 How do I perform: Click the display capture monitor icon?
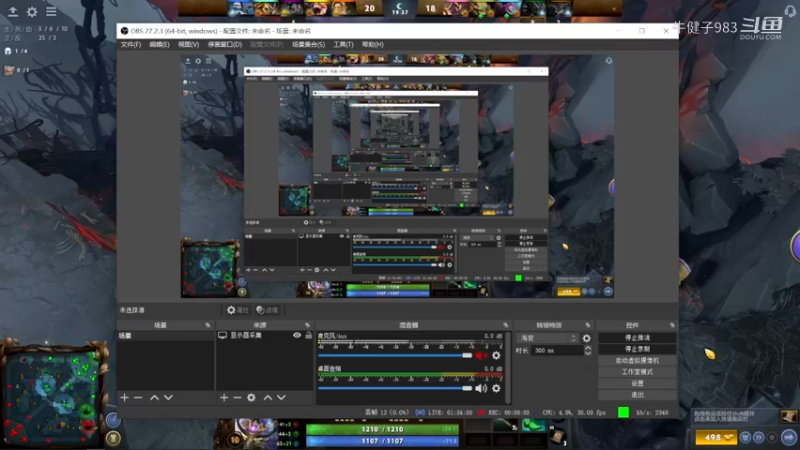[x=222, y=336]
